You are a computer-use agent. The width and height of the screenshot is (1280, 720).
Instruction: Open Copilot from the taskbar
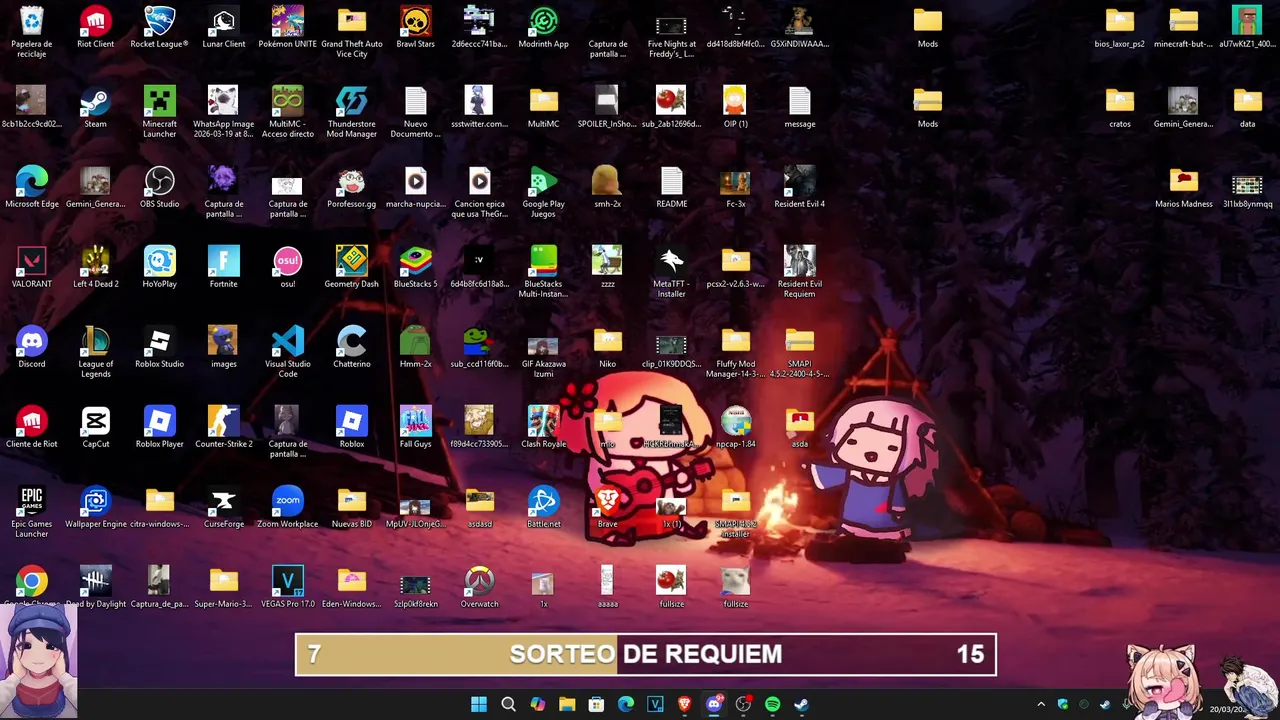[538, 704]
